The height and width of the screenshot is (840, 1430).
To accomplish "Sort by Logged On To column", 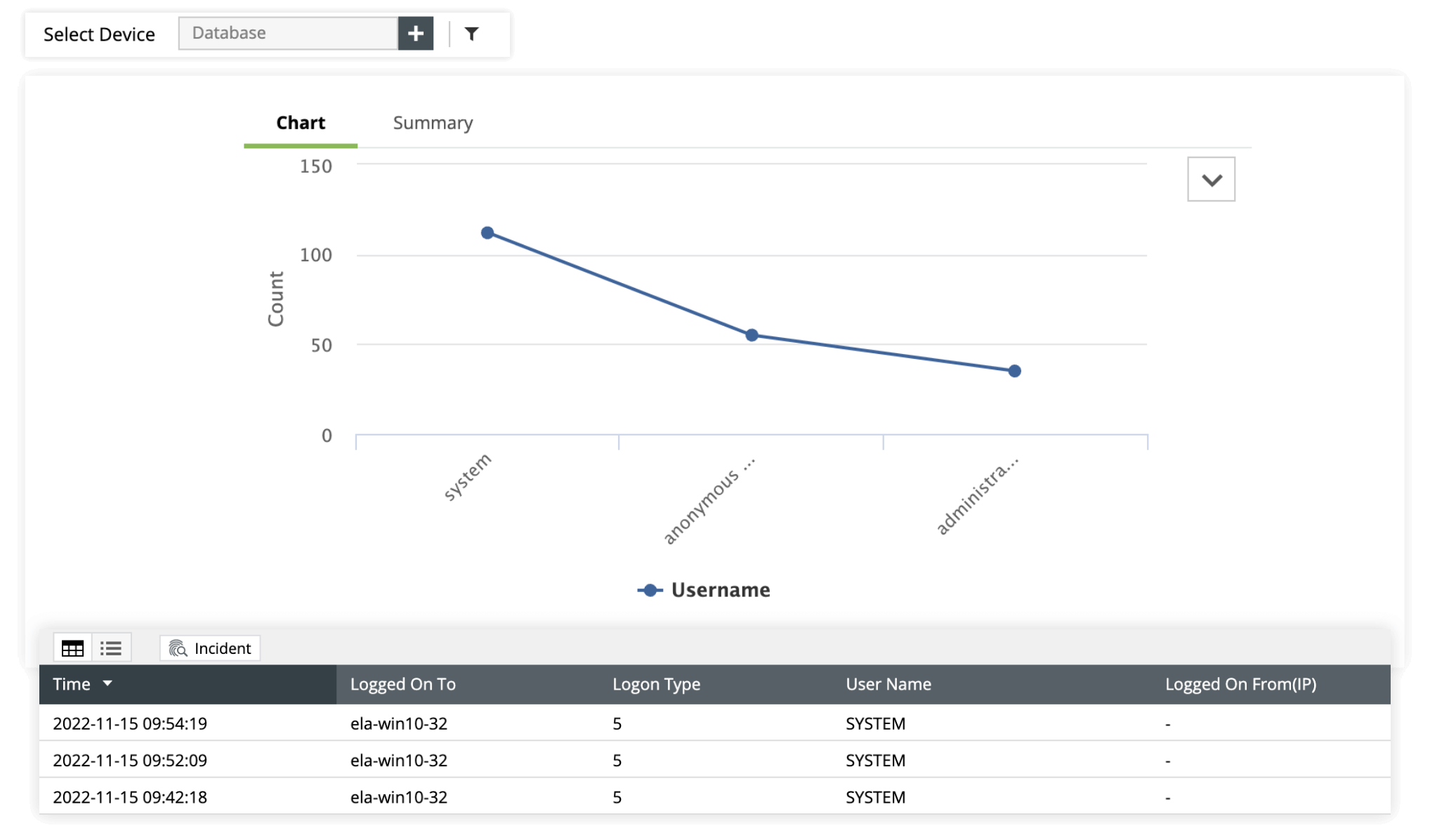I will click(x=402, y=684).
